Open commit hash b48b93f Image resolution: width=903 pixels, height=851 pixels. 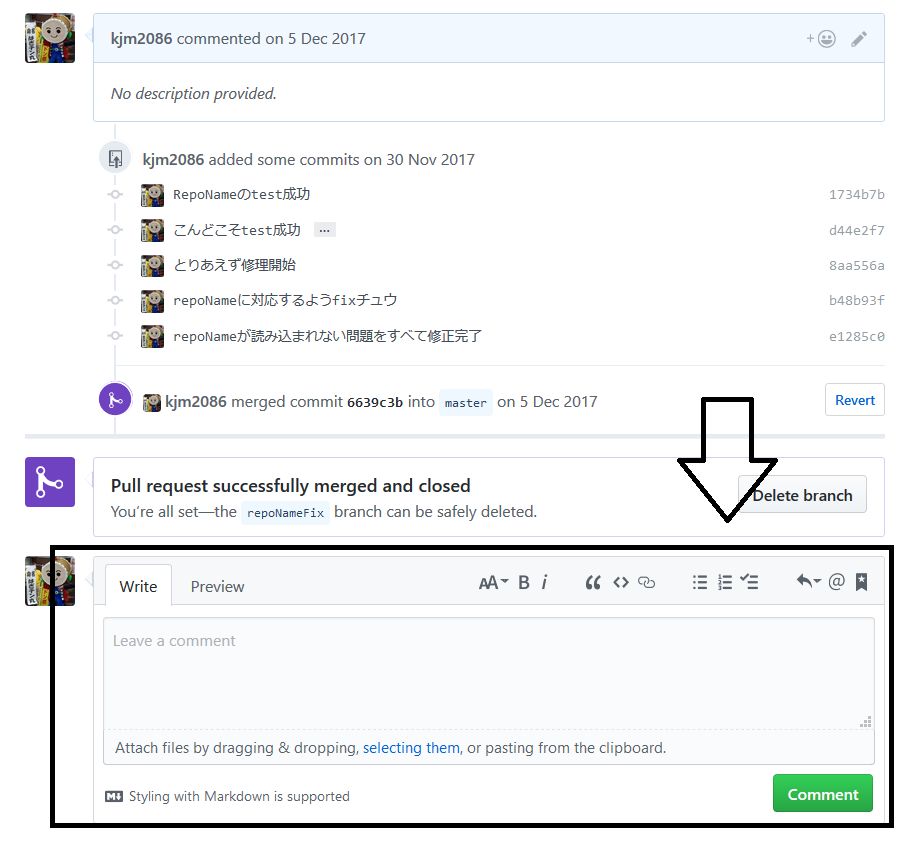[x=856, y=301]
